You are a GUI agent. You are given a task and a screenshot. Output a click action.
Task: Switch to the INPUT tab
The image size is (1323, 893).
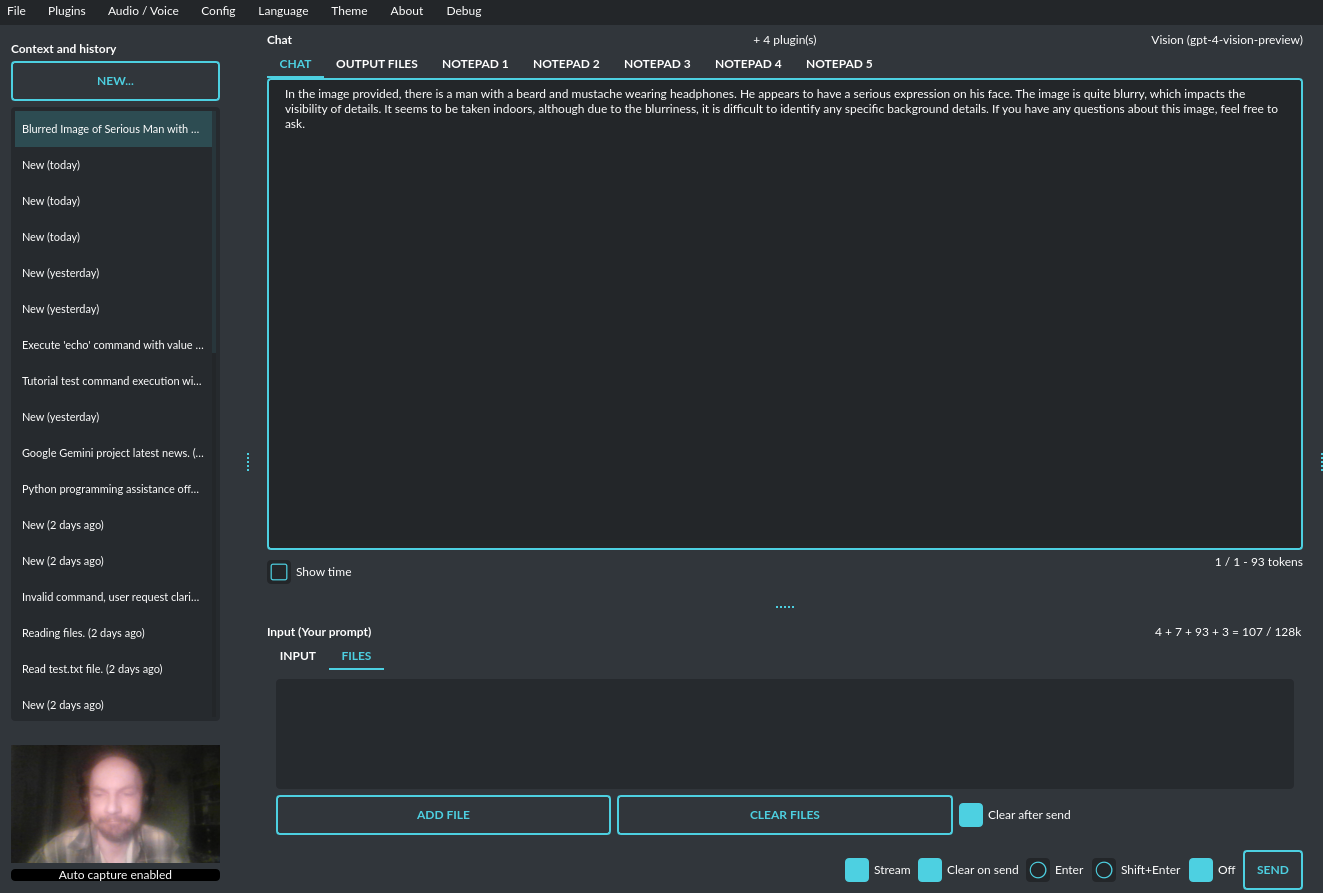[297, 656]
